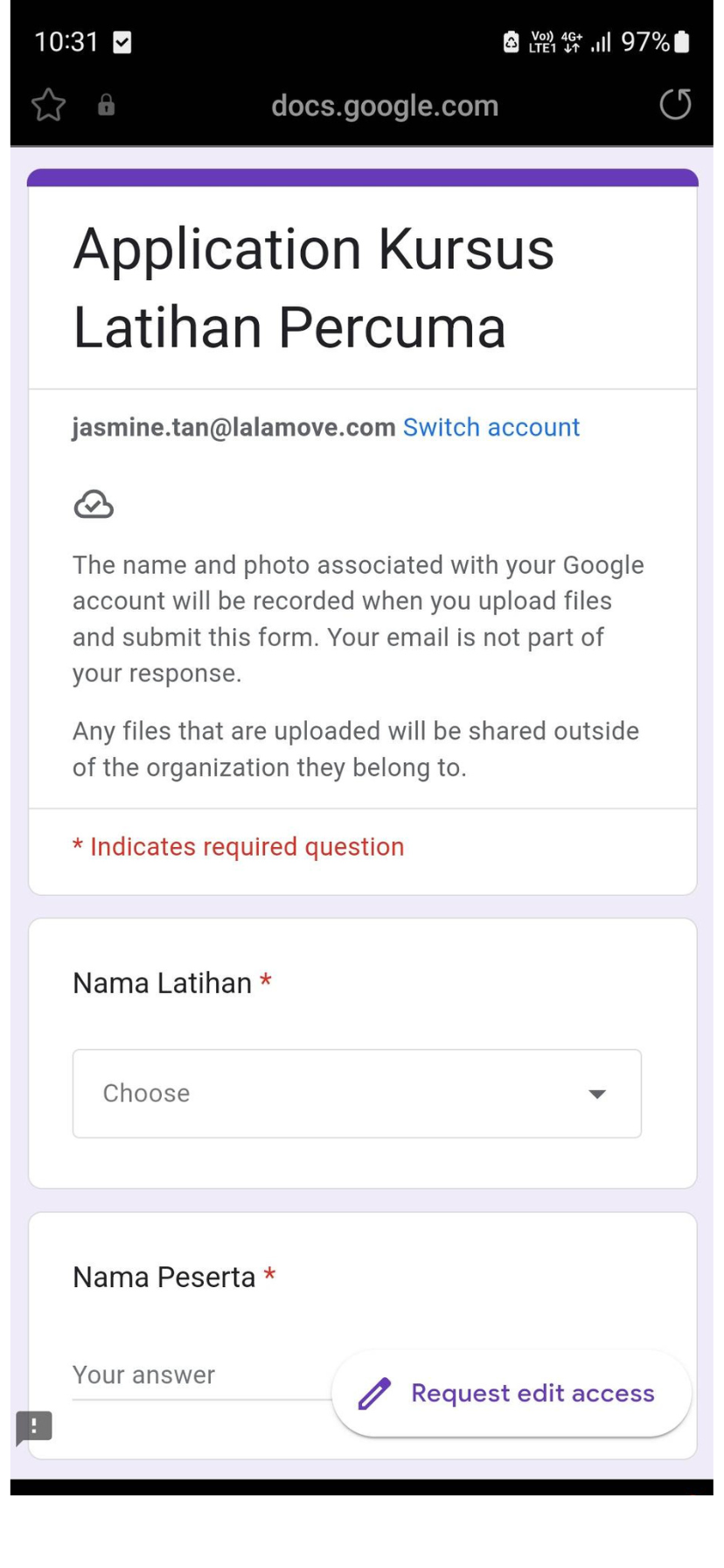Tap the battery saver recycle icon
This screenshot has width=724, height=1568.
(x=512, y=42)
